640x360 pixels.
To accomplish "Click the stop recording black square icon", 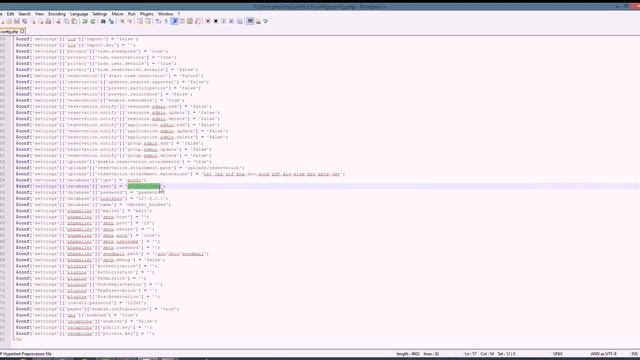I will (216, 21).
